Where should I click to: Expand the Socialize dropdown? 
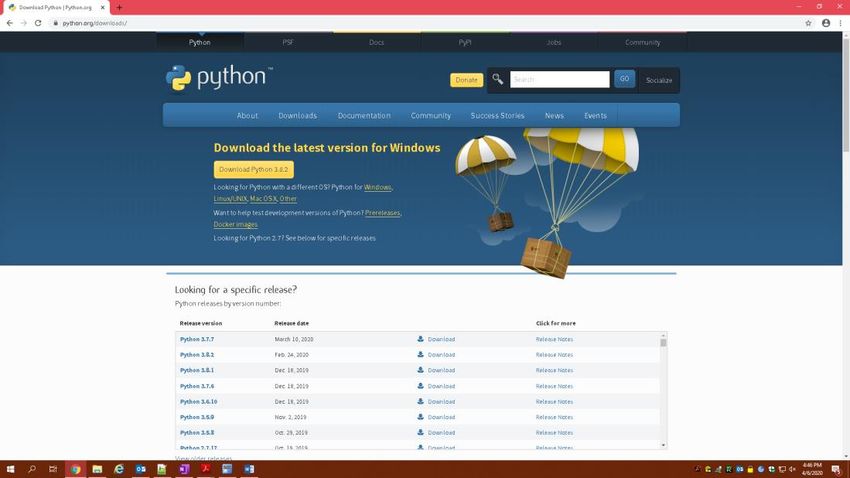659,80
